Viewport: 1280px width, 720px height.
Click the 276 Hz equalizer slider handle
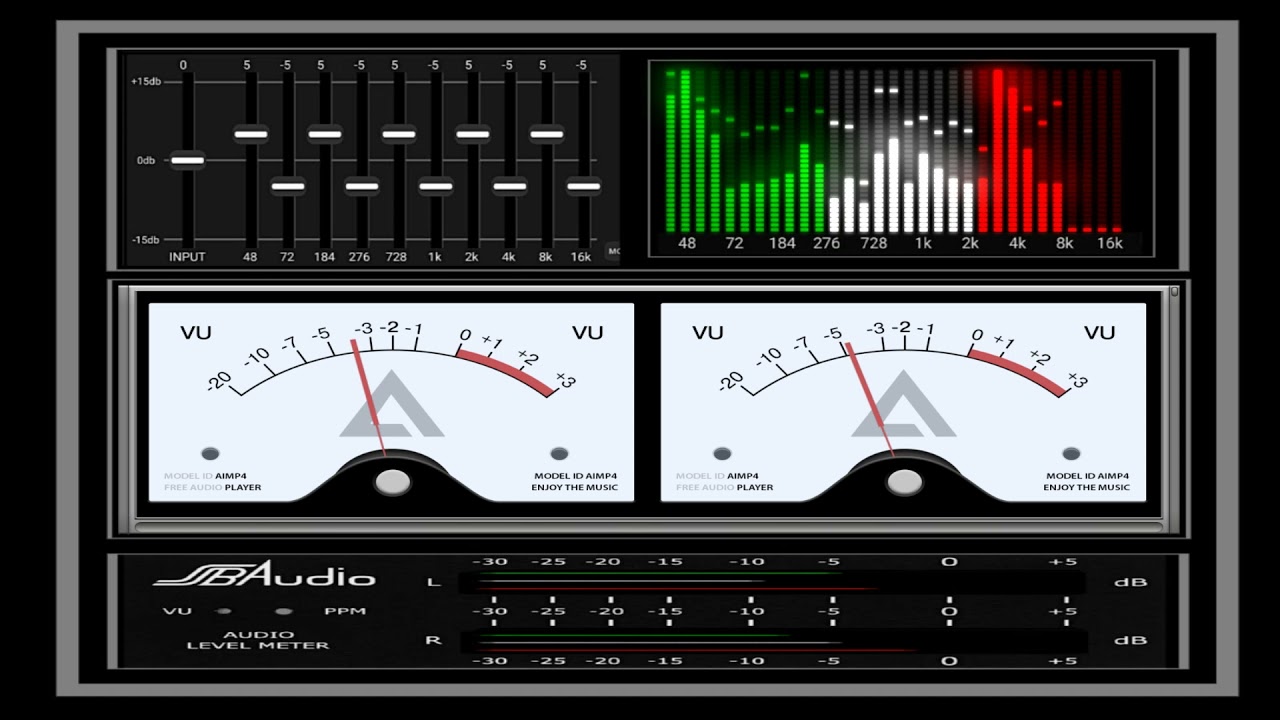point(362,185)
